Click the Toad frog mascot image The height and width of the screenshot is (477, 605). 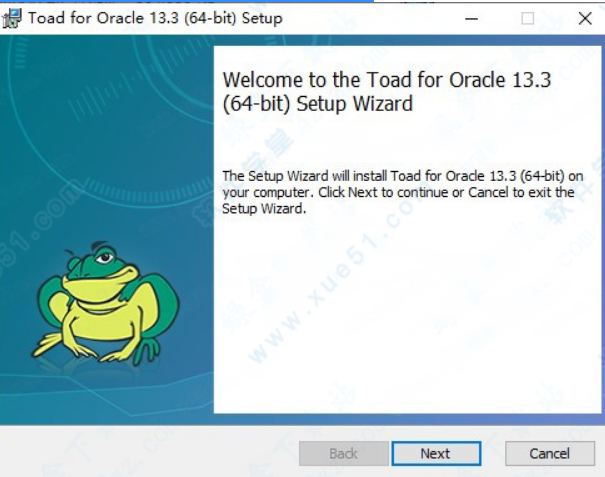[x=105, y=304]
